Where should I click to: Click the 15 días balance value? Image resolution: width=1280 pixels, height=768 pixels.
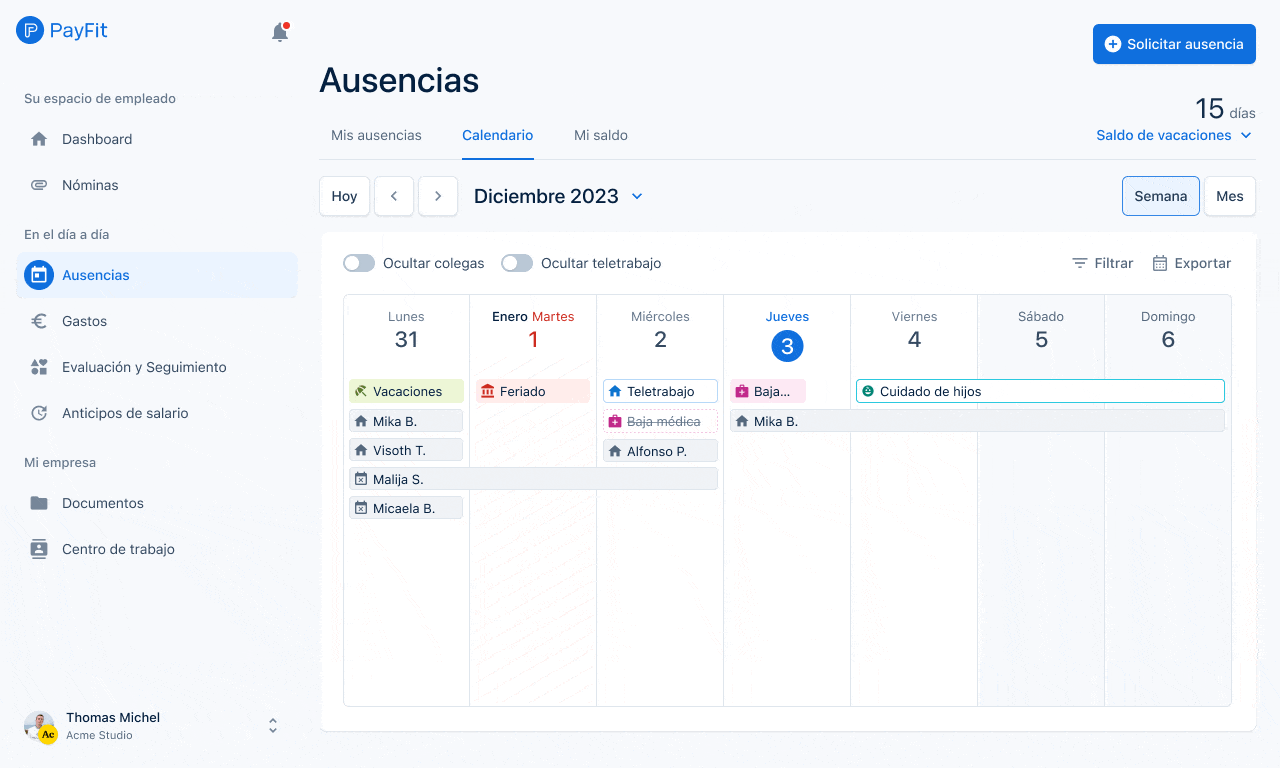point(1225,108)
